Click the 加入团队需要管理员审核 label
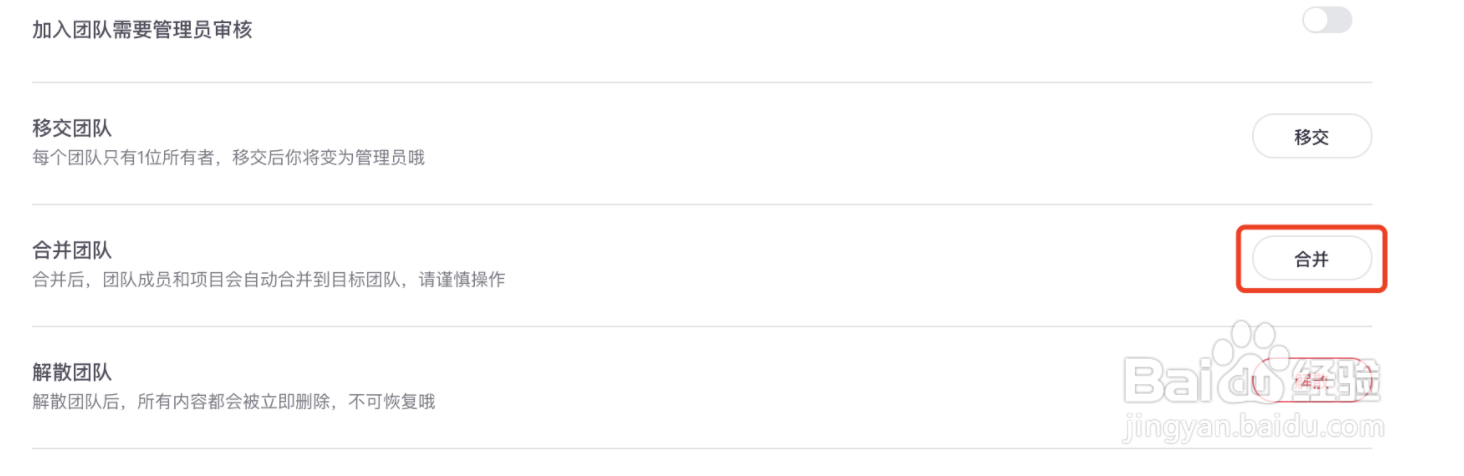Viewport: 1464px width, 476px height. click(142, 30)
